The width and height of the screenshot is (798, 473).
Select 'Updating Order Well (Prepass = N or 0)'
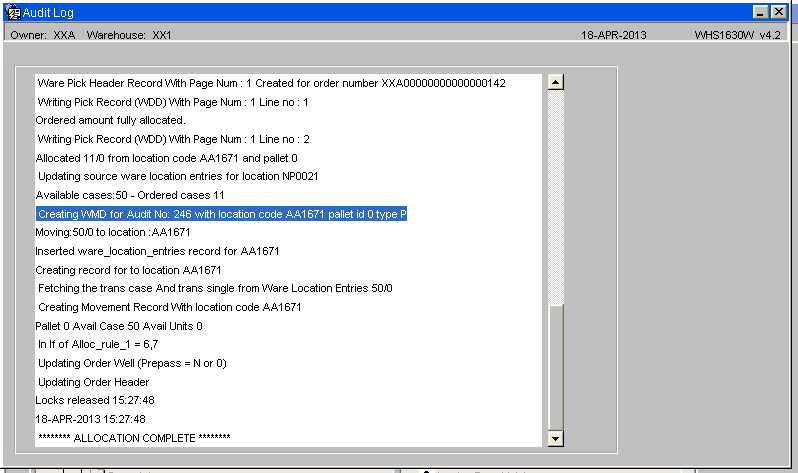132,364
